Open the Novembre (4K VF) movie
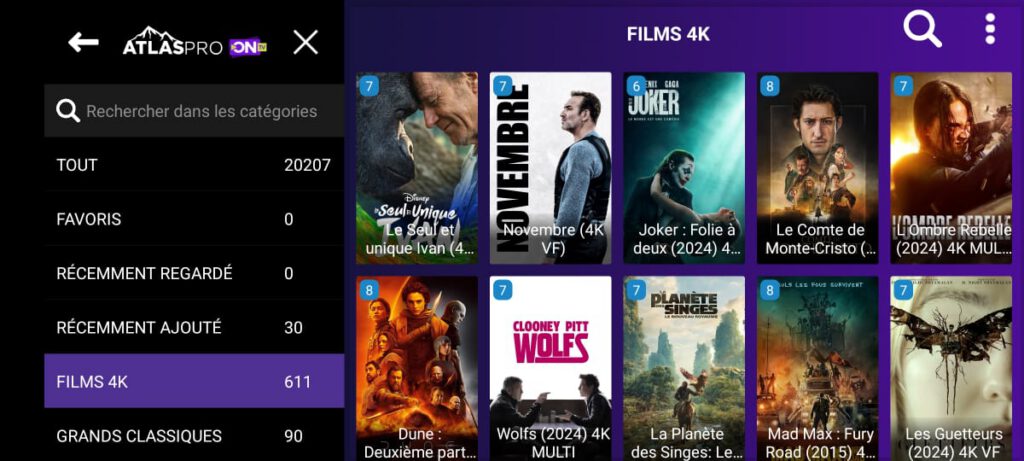The height and width of the screenshot is (461, 1024). click(551, 168)
